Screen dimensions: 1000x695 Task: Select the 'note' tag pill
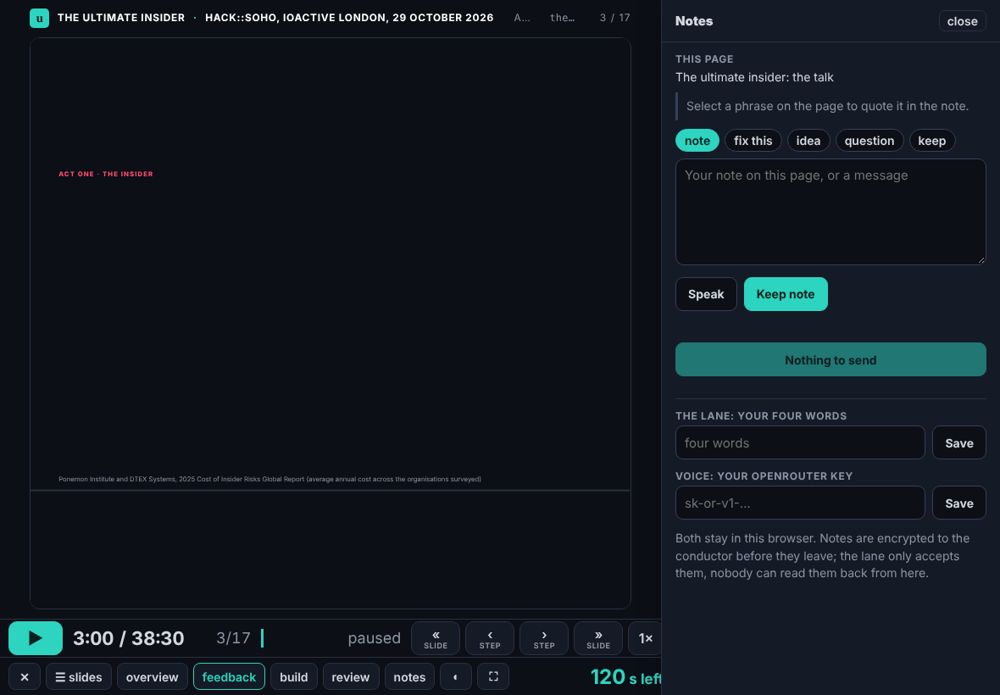(697, 140)
